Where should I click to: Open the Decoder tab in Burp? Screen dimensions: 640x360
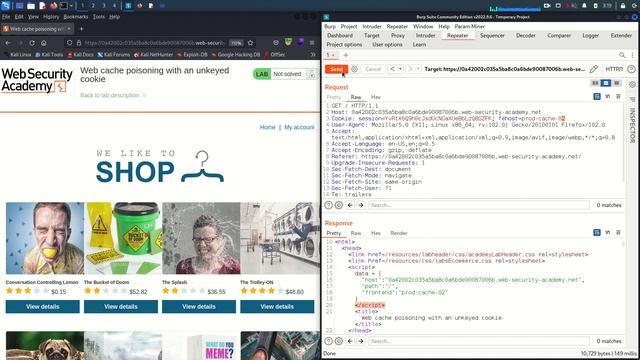[x=526, y=36]
